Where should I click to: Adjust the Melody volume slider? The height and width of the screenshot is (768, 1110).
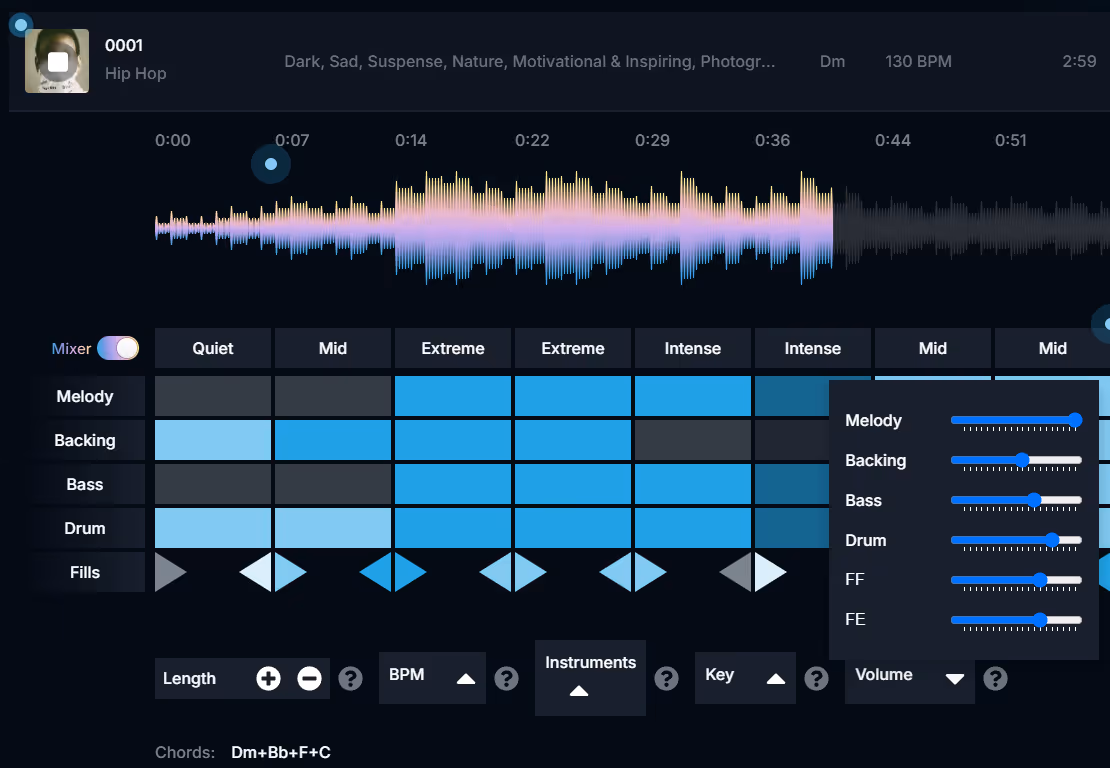1017,420
